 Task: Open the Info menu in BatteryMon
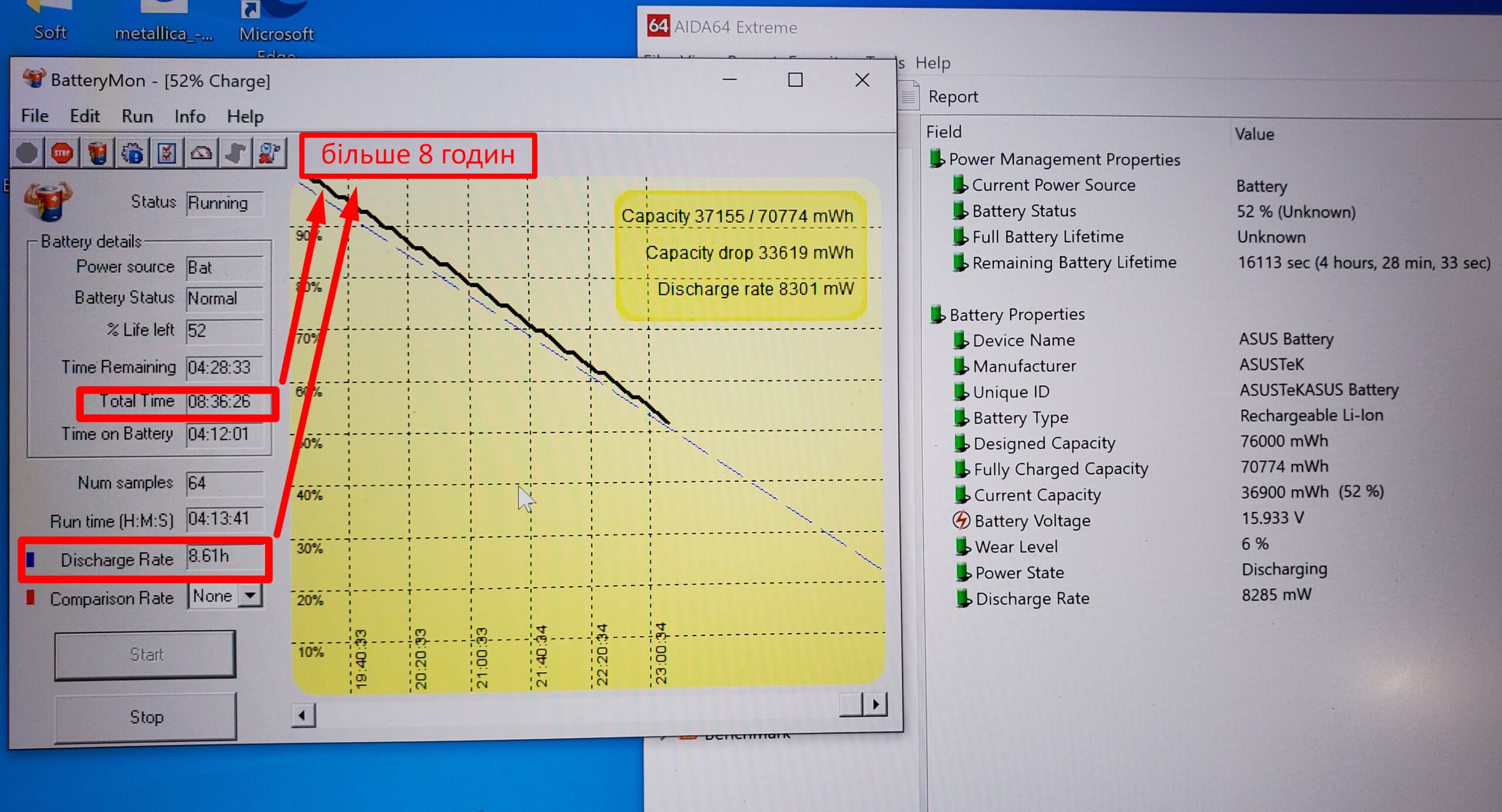(190, 116)
